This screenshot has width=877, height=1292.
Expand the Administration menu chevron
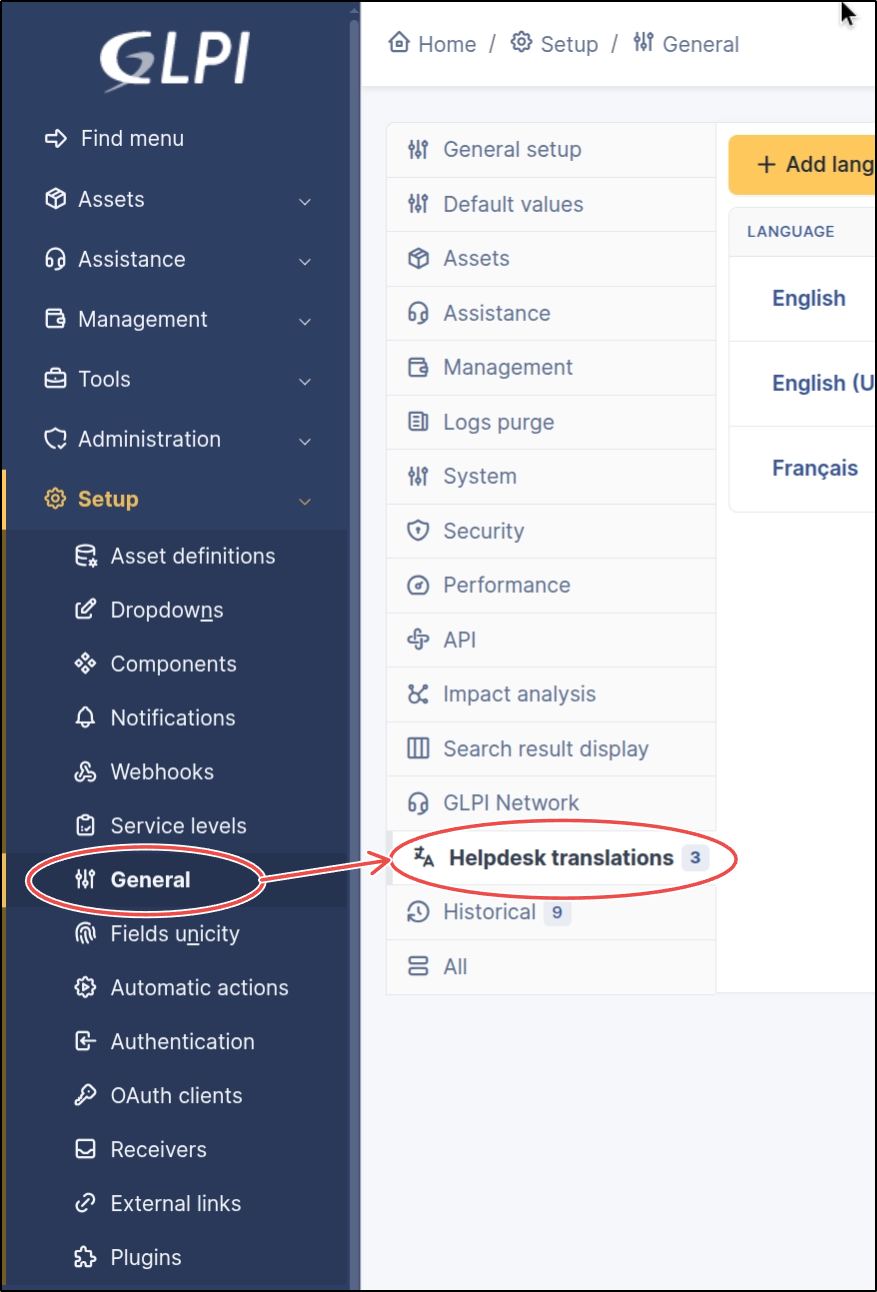tap(305, 441)
